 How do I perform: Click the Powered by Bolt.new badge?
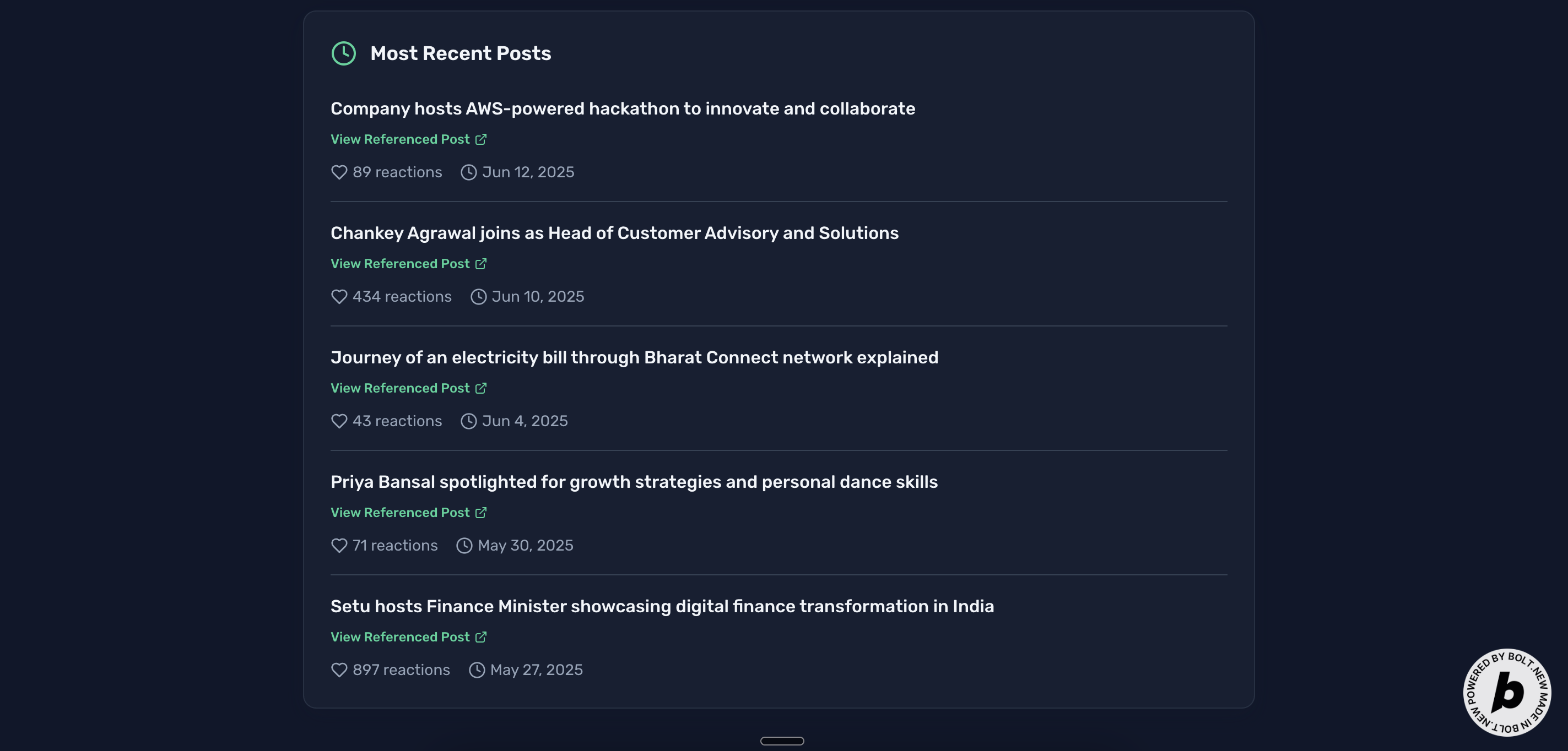click(x=1506, y=692)
